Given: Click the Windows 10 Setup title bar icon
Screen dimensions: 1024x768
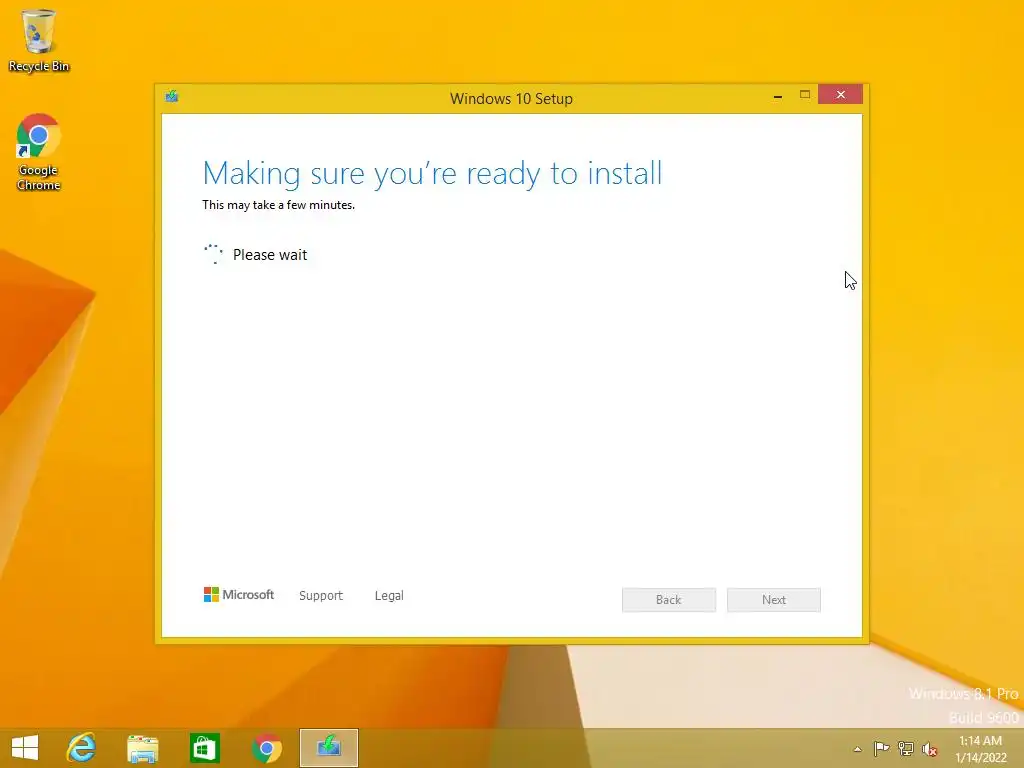Looking at the screenshot, I should point(172,97).
